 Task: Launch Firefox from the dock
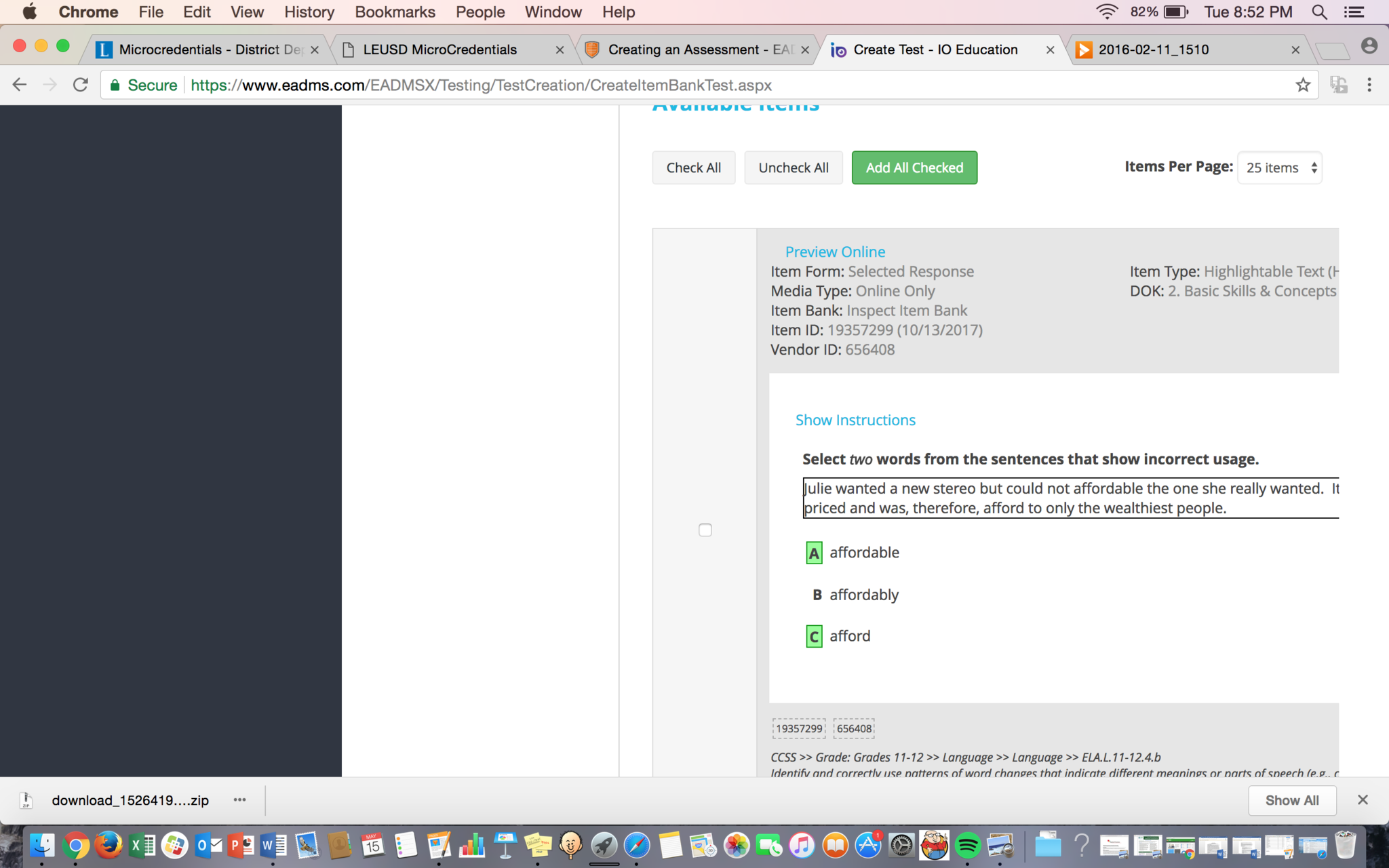pos(109,845)
